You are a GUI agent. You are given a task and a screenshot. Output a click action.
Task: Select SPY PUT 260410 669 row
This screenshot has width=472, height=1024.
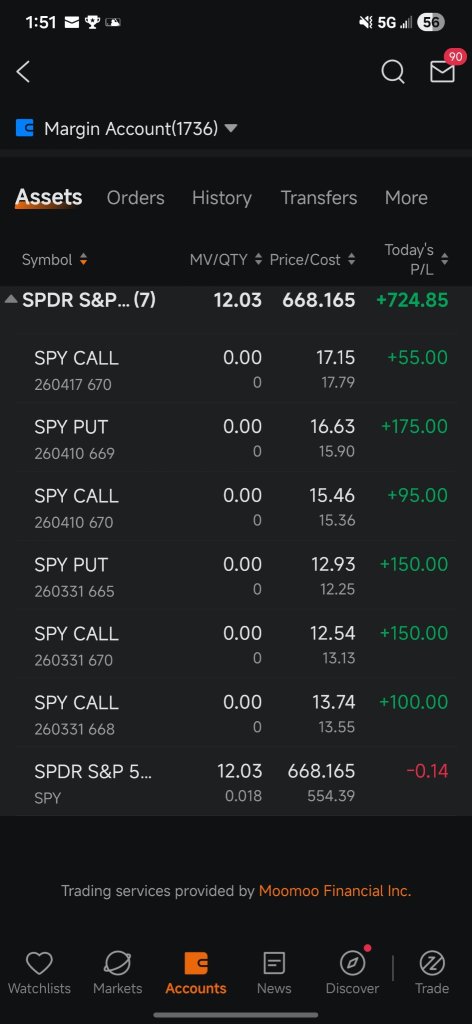coord(236,438)
